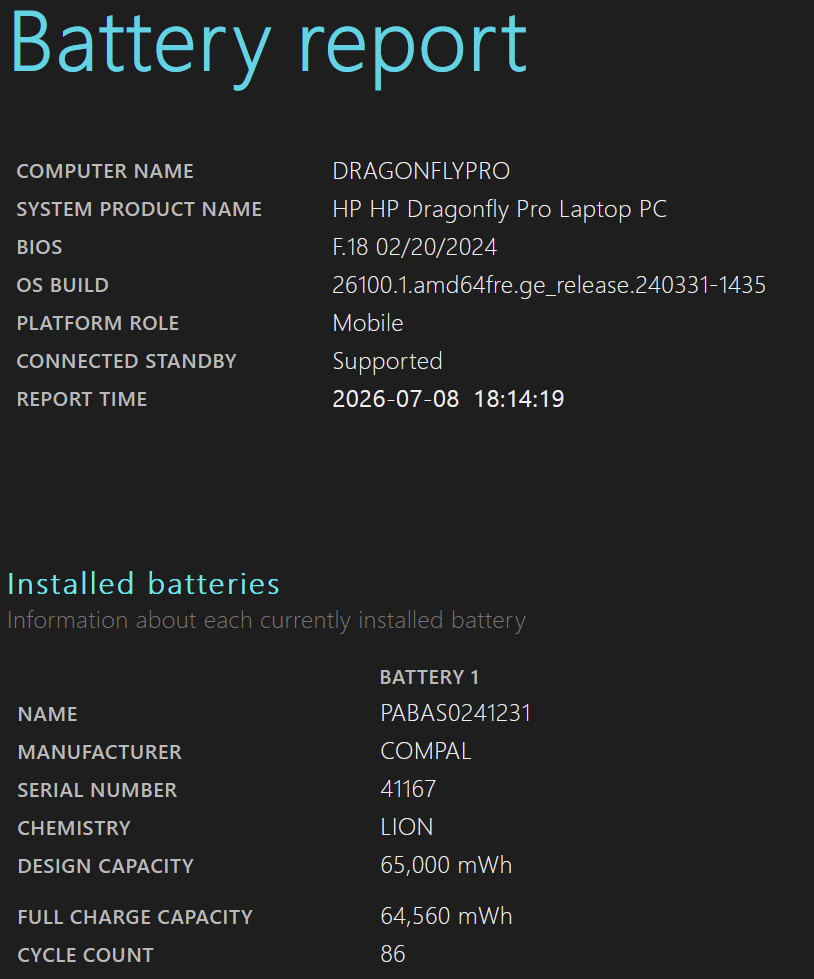
Task: Click the full charge capacity 64,560 mWh
Action: (446, 917)
